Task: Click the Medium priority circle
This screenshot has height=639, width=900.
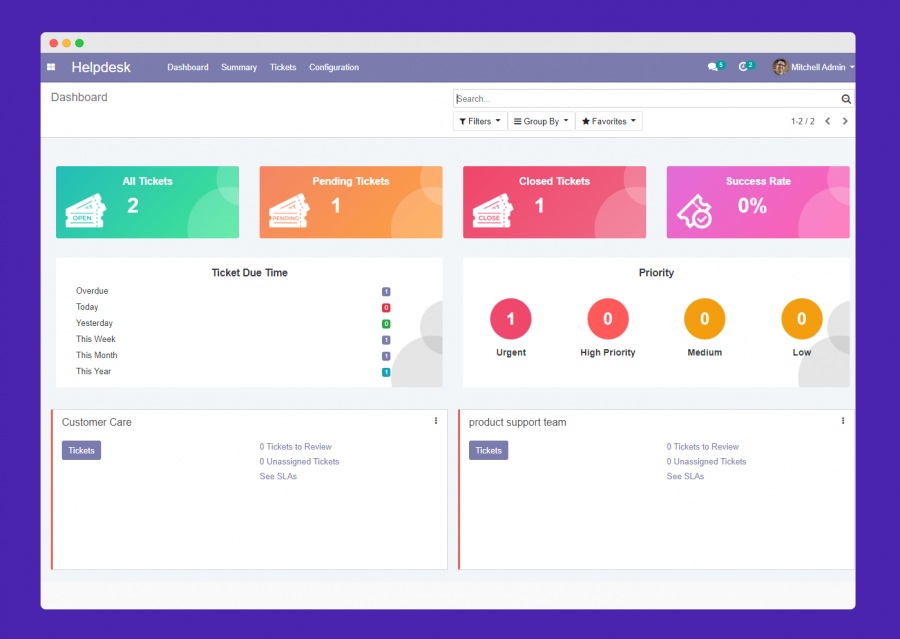Action: (705, 319)
